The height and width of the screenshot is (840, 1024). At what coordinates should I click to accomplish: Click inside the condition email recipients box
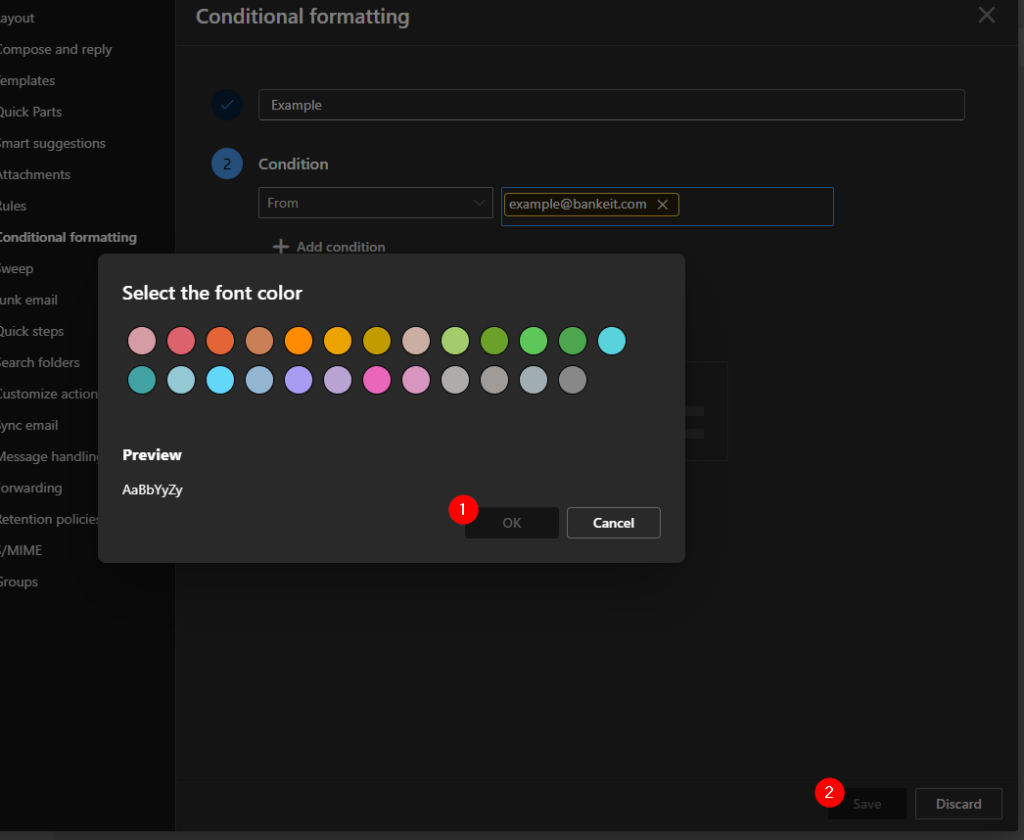point(755,205)
